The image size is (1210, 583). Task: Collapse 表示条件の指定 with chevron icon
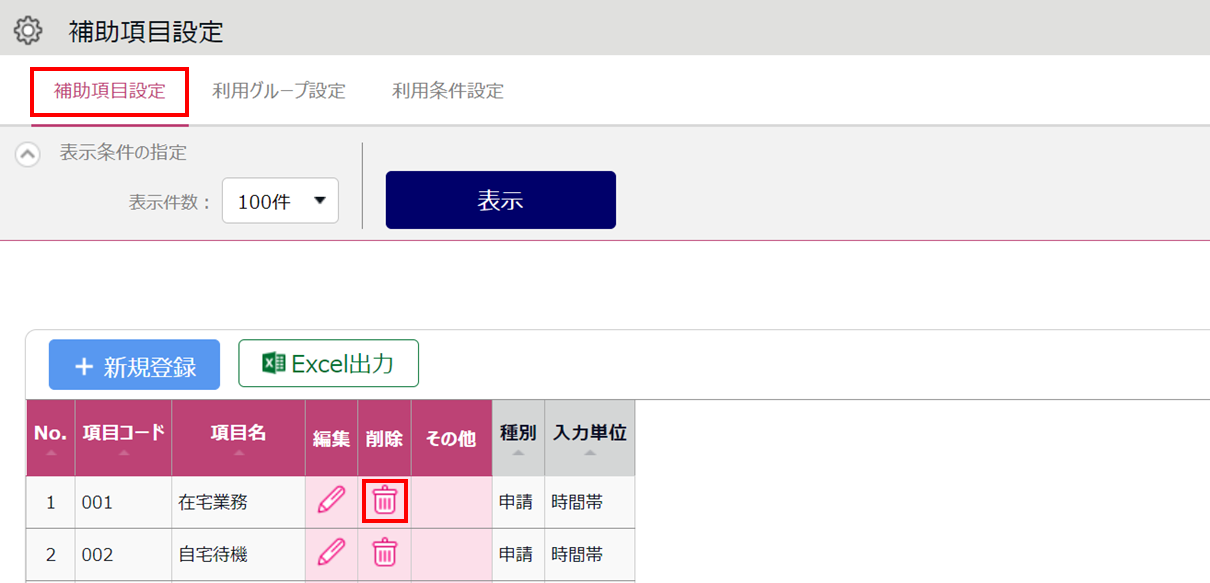tap(28, 154)
